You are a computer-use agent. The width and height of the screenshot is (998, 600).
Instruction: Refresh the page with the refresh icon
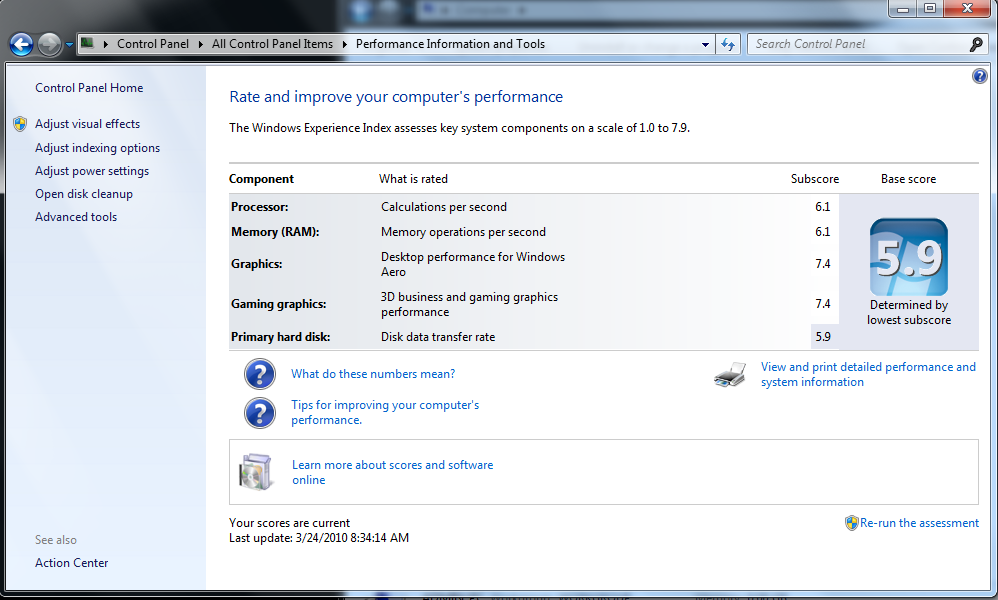click(x=728, y=45)
